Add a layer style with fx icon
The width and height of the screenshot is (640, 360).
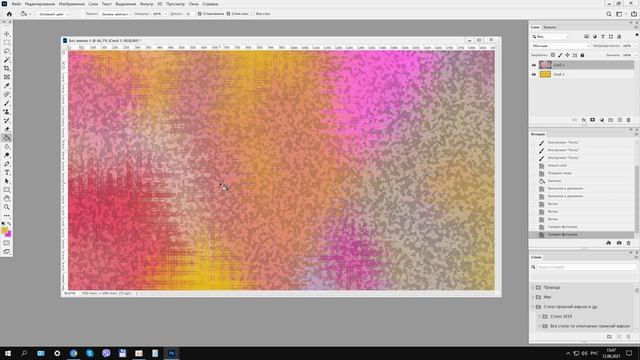point(584,120)
